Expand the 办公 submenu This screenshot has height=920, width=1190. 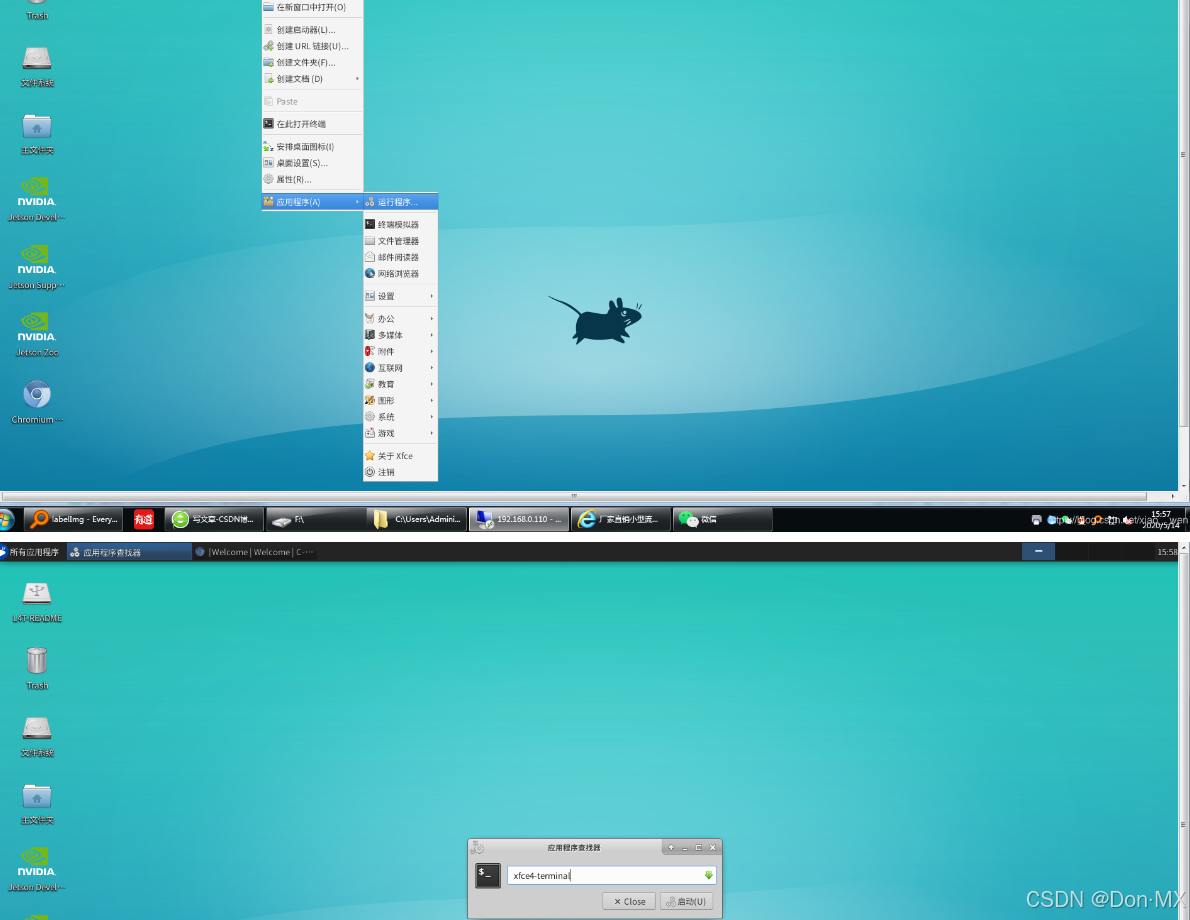[x=400, y=319]
